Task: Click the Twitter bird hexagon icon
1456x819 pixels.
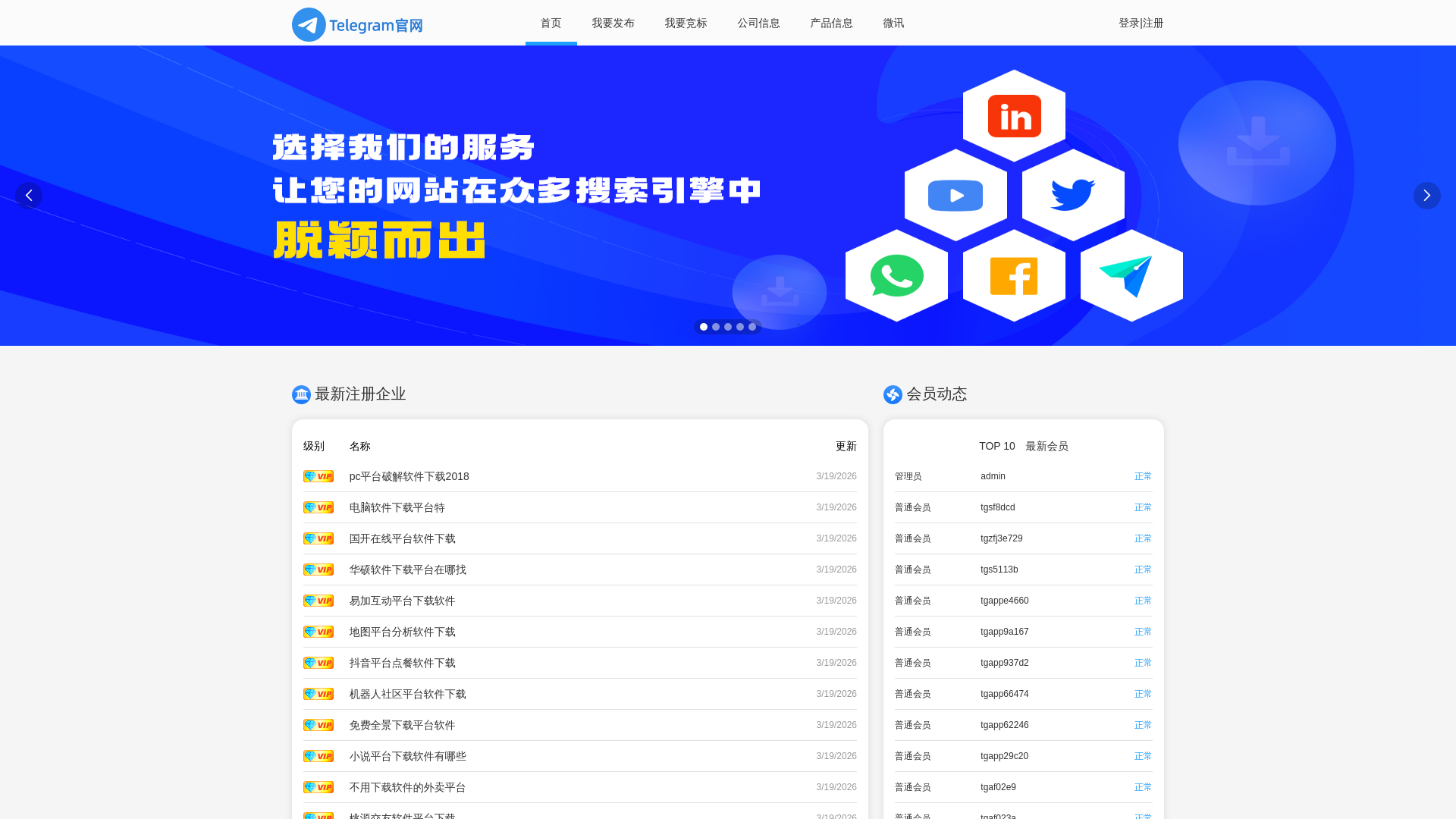Action: [x=1073, y=195]
